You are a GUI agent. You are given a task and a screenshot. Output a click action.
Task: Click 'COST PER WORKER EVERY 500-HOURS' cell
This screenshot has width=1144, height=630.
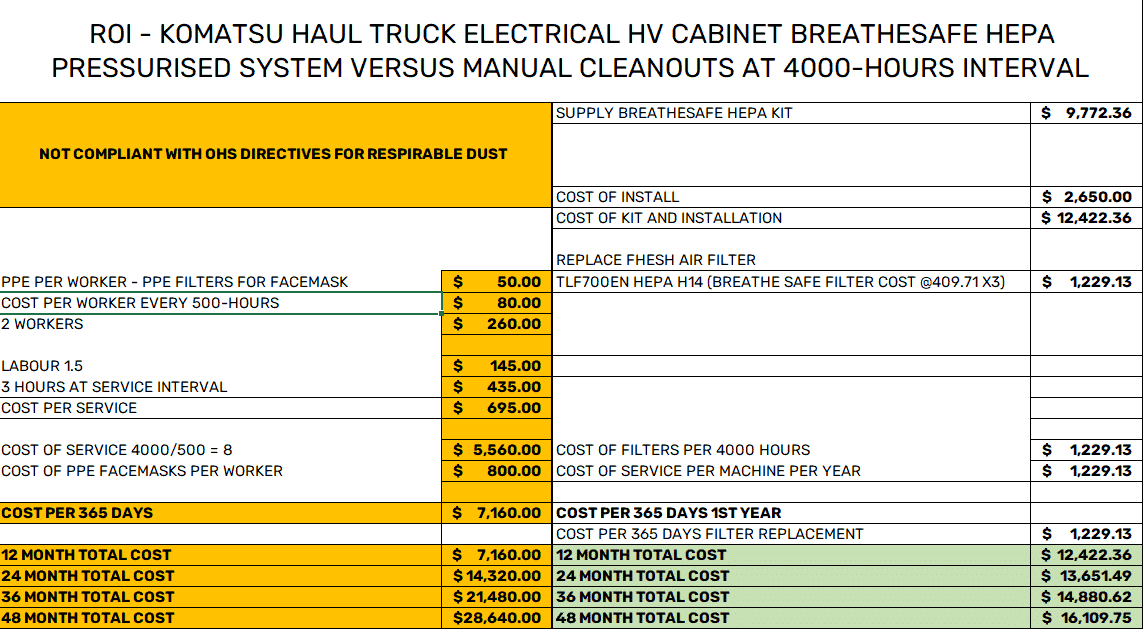(220, 303)
